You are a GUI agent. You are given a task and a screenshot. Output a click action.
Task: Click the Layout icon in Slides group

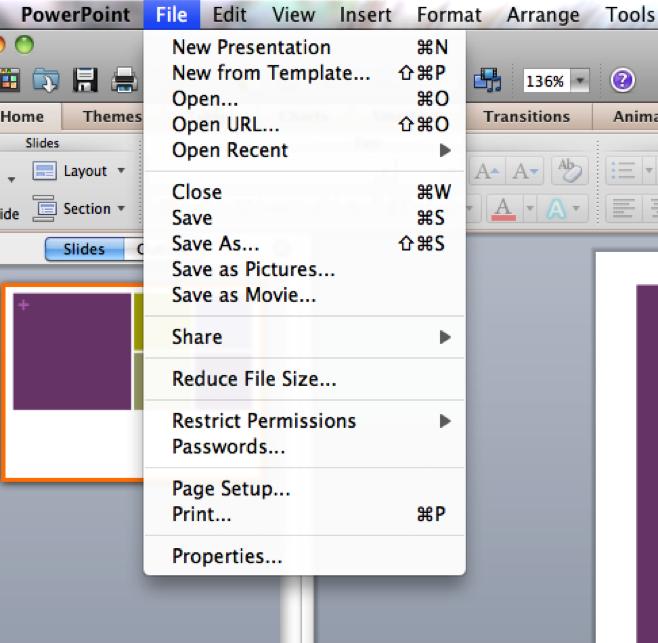tap(44, 171)
